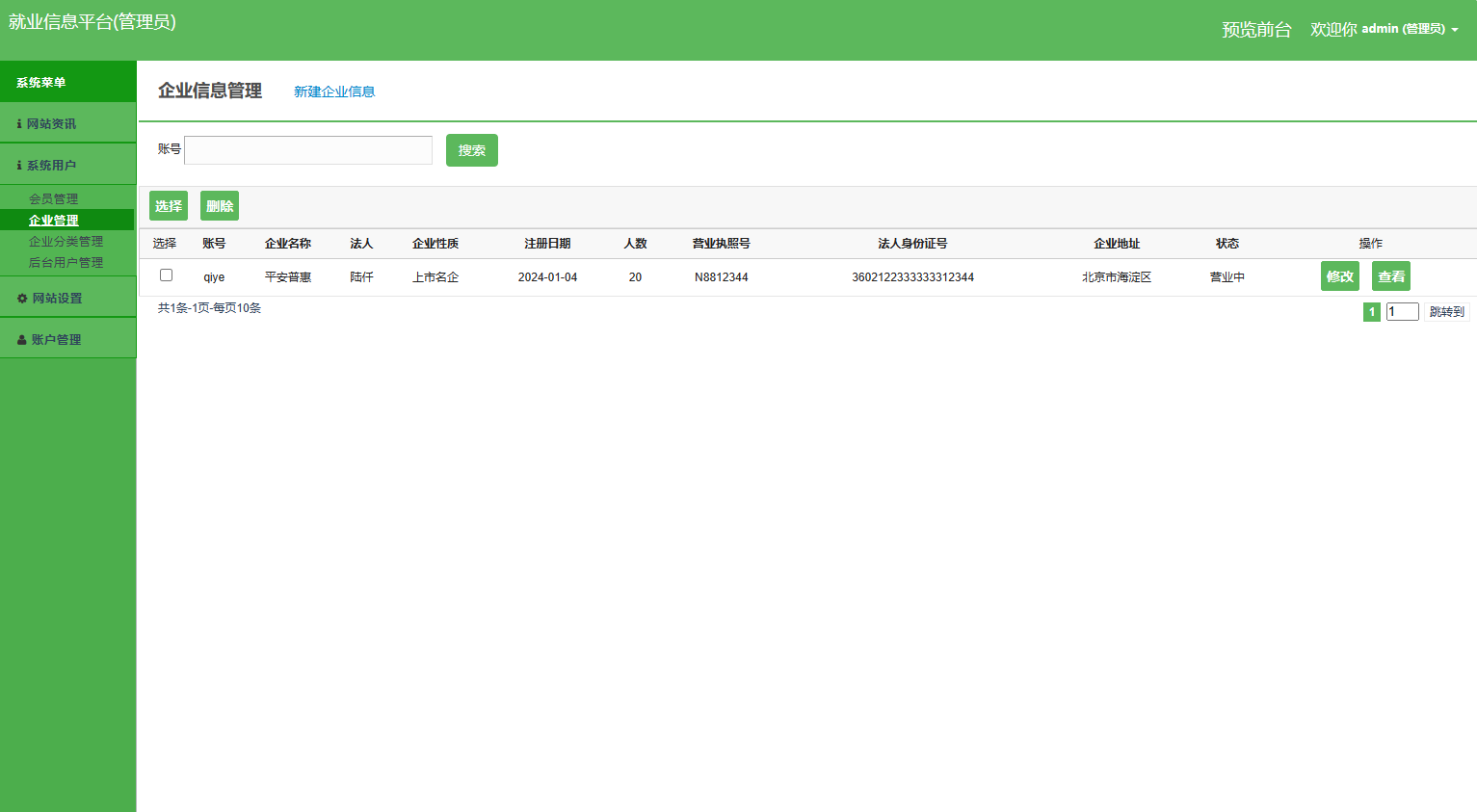This screenshot has height=812, width=1477.
Task: Click the gear icon beside 网站设置
Action: pos(22,299)
